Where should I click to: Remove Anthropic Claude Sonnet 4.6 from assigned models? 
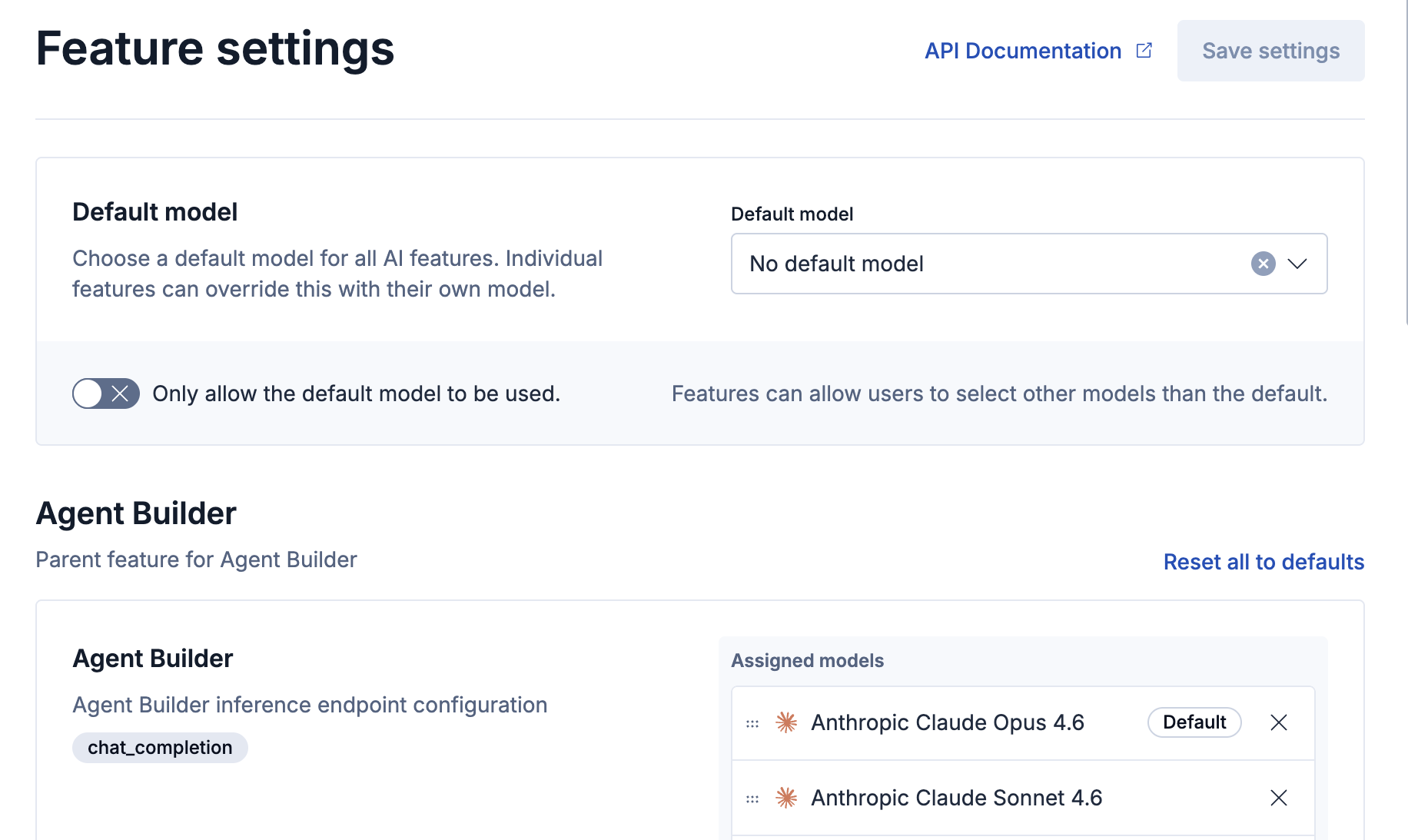[x=1279, y=798]
